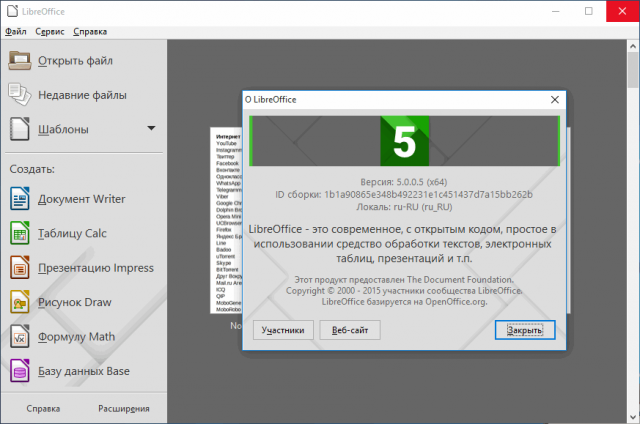The height and width of the screenshot is (424, 640).
Task: Click the Math formula icon
Action: coord(20,336)
